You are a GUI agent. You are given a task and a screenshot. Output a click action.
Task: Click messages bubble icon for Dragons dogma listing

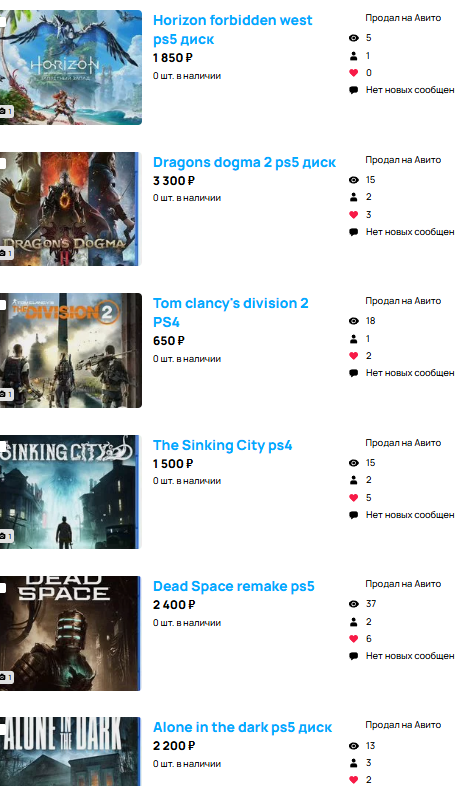point(354,232)
